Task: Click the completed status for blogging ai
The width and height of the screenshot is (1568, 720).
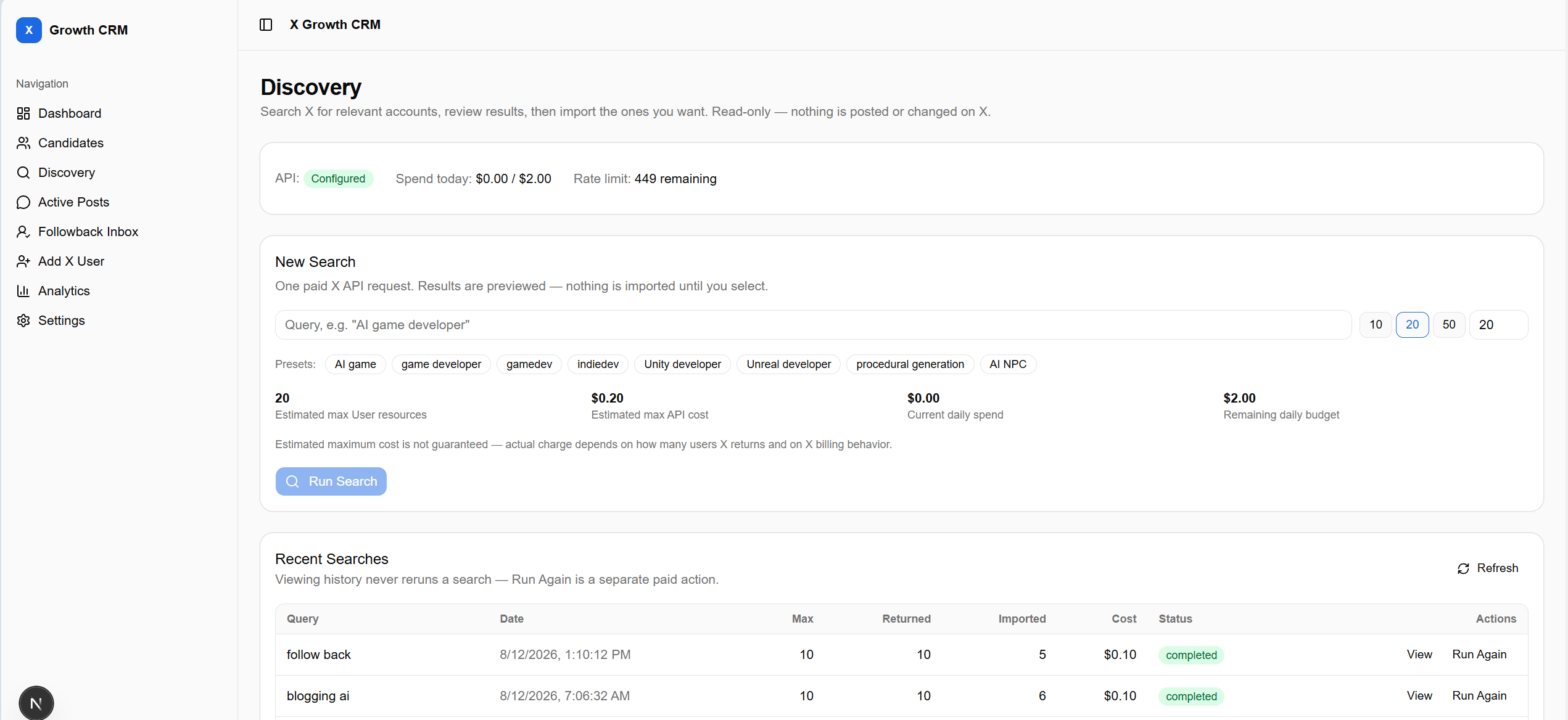Action: (x=1191, y=697)
